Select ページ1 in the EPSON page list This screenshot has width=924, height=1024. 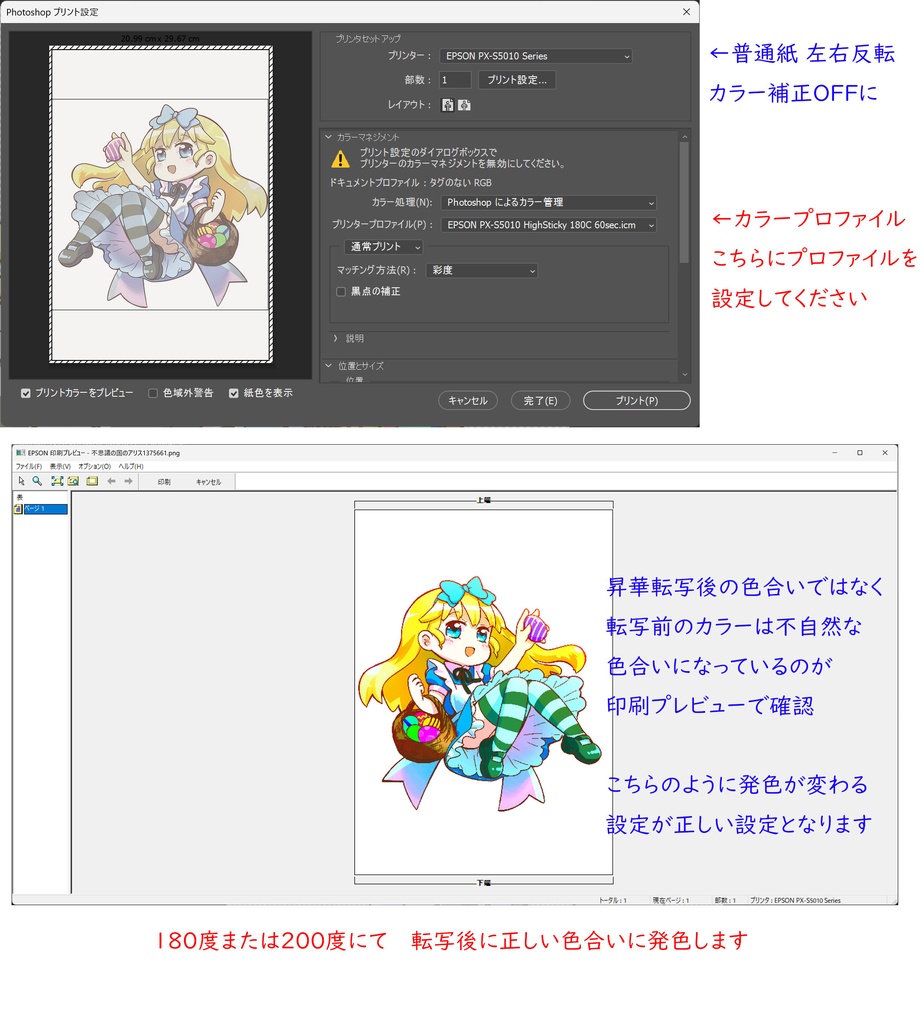(x=45, y=509)
